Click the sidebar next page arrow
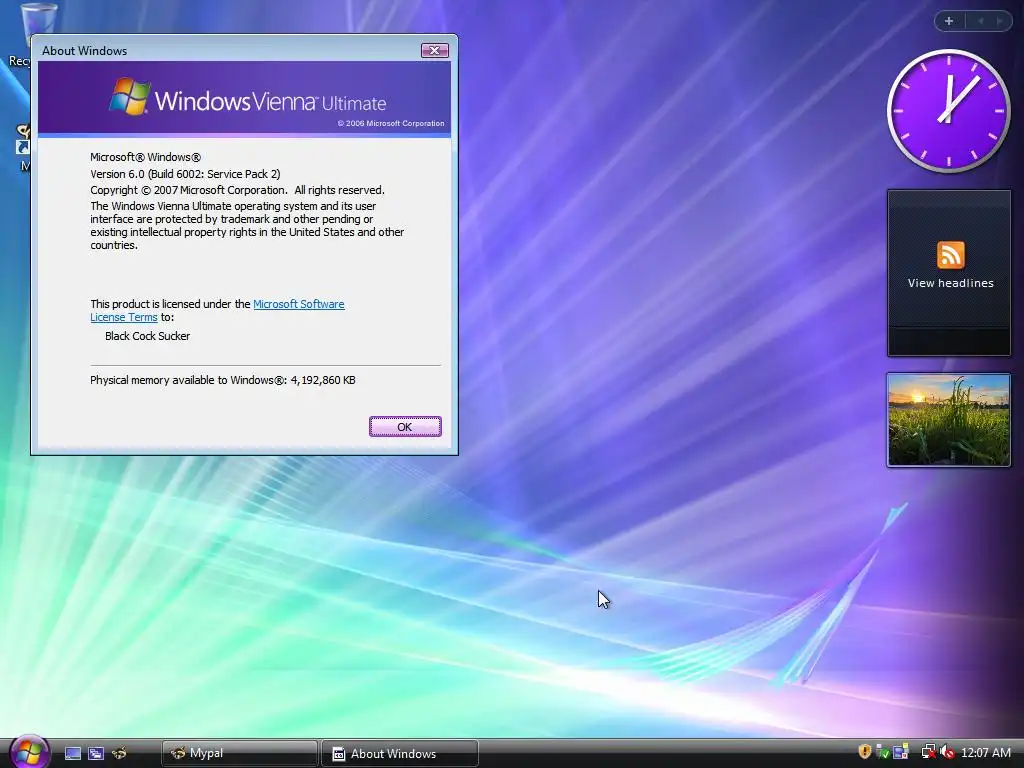The width and height of the screenshot is (1024, 768). coord(999,21)
